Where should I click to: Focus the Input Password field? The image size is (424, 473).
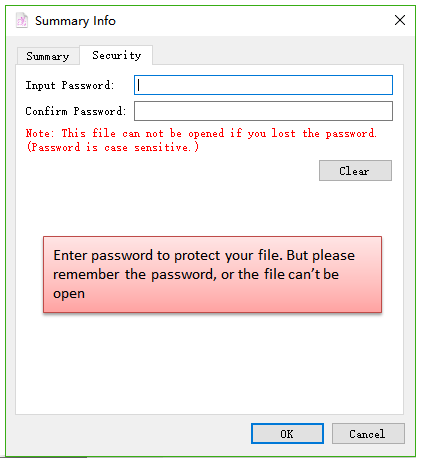[263, 85]
